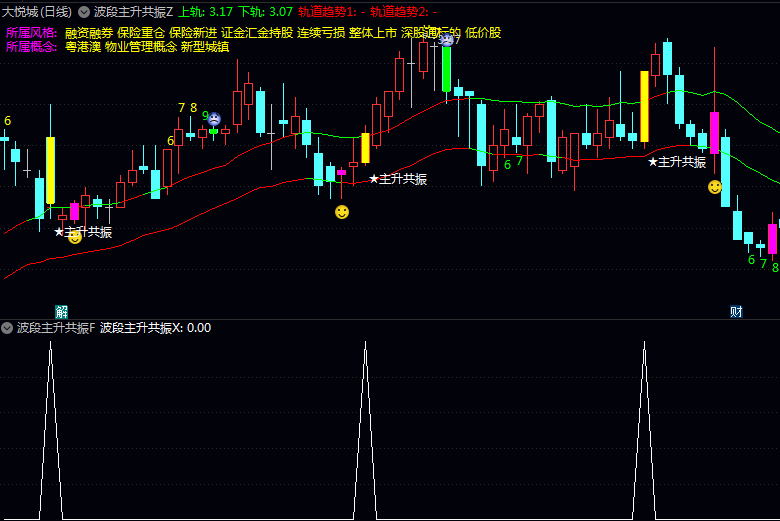The image size is (780, 521).
Task: Click the smiley overlapping a 主升共振 label
Action: point(75,237)
